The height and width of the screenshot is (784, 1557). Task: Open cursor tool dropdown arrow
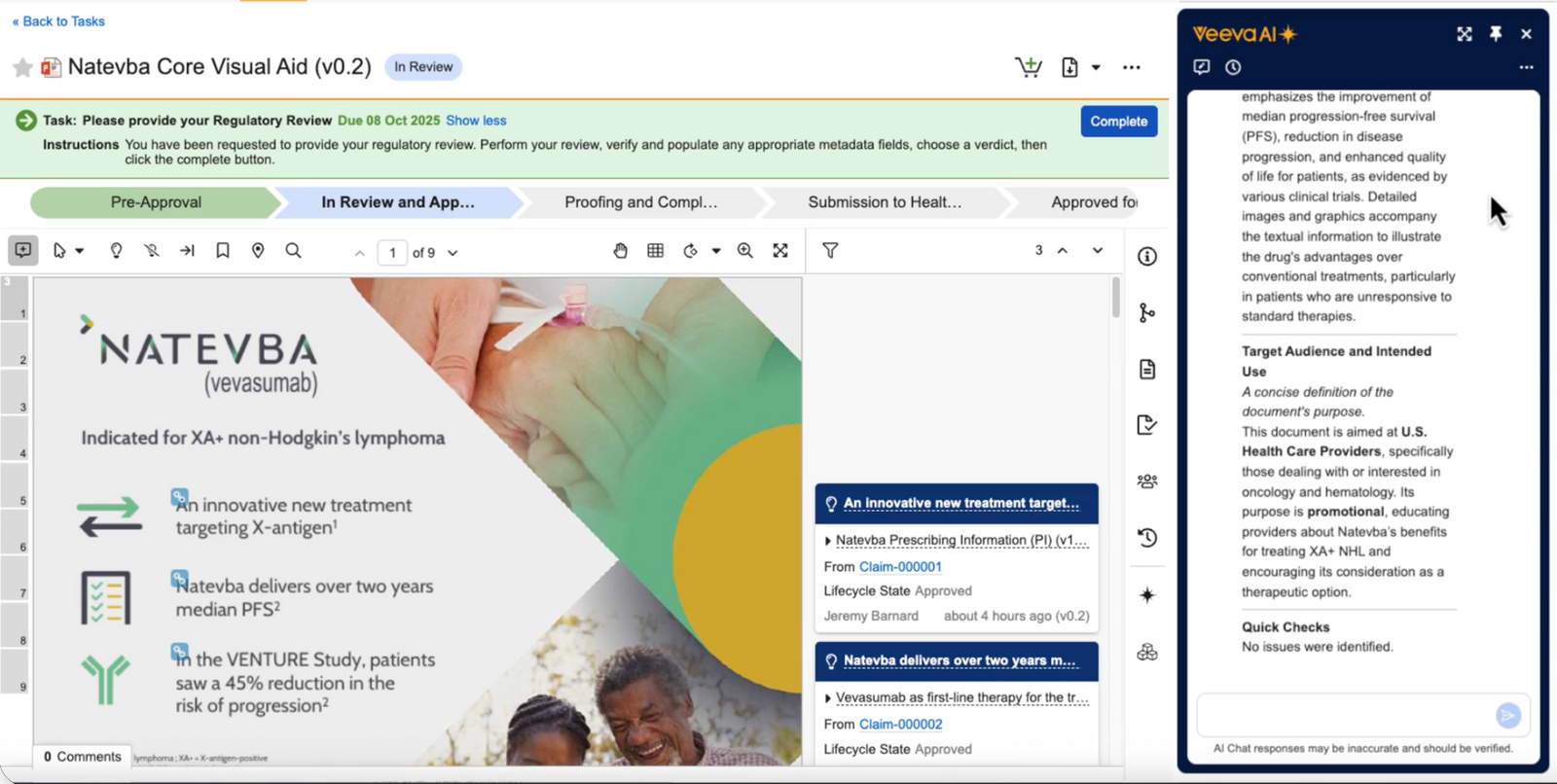[x=80, y=251]
